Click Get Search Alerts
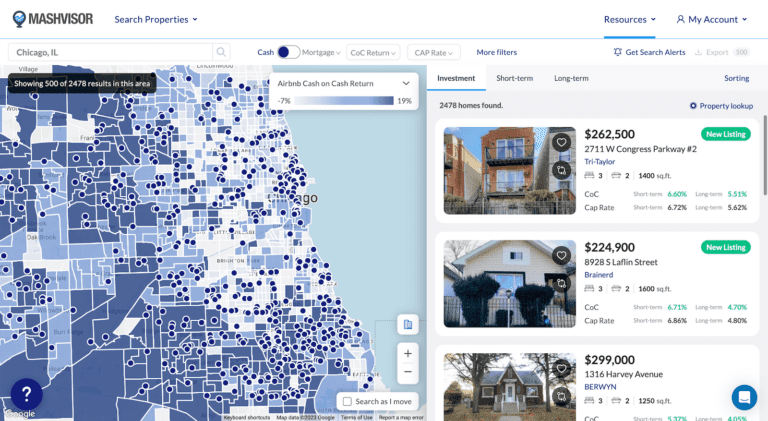The width and height of the screenshot is (768, 421). point(649,52)
